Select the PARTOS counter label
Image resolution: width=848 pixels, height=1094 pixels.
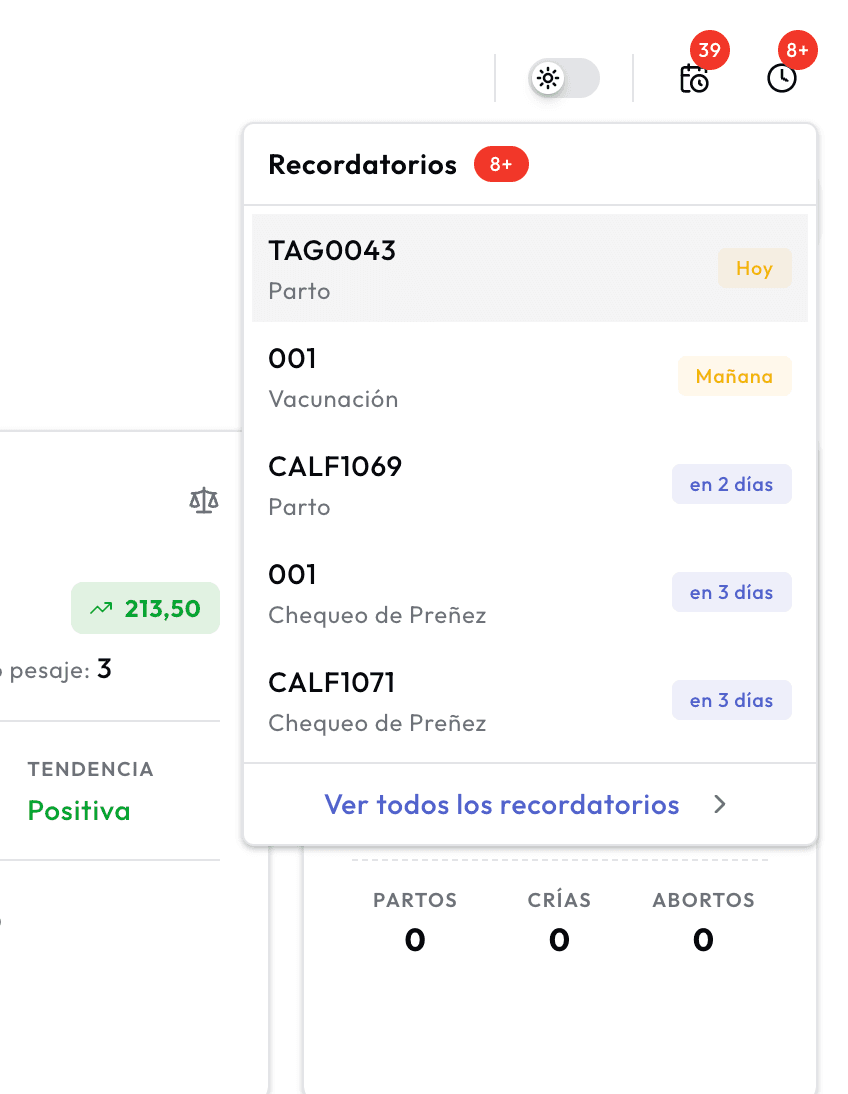click(414, 900)
